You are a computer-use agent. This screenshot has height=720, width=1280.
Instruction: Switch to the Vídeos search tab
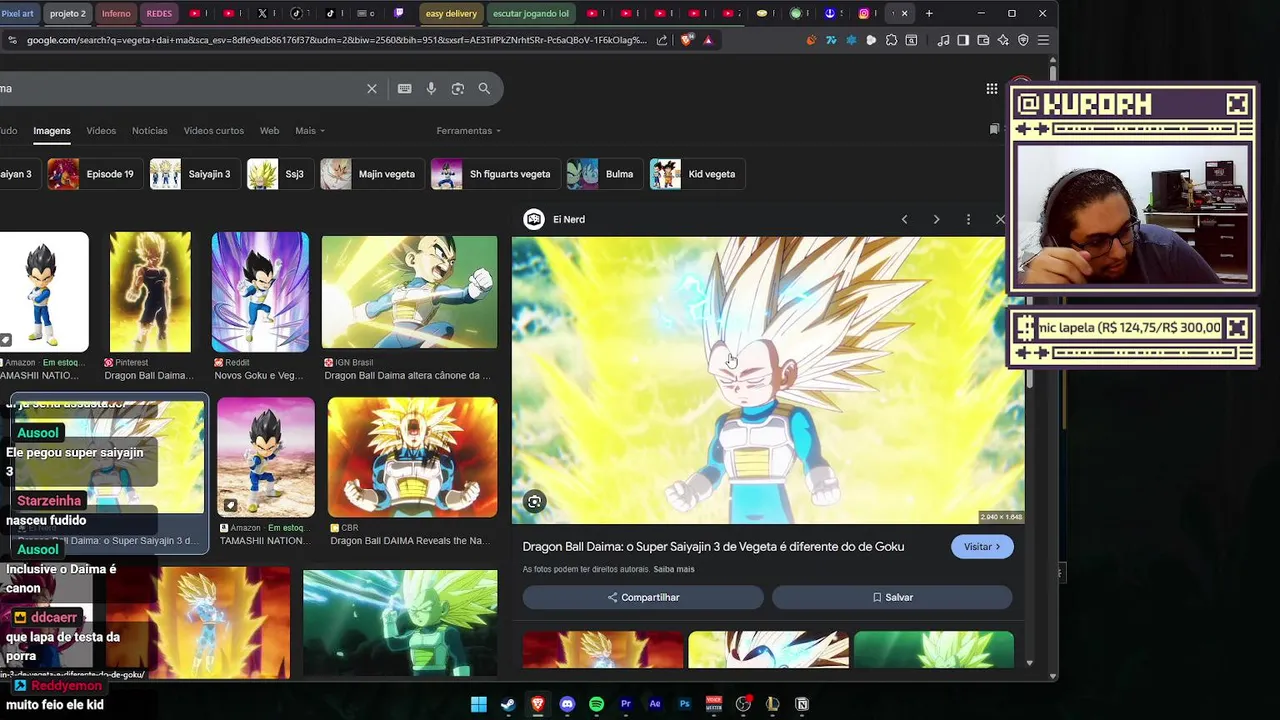101,131
